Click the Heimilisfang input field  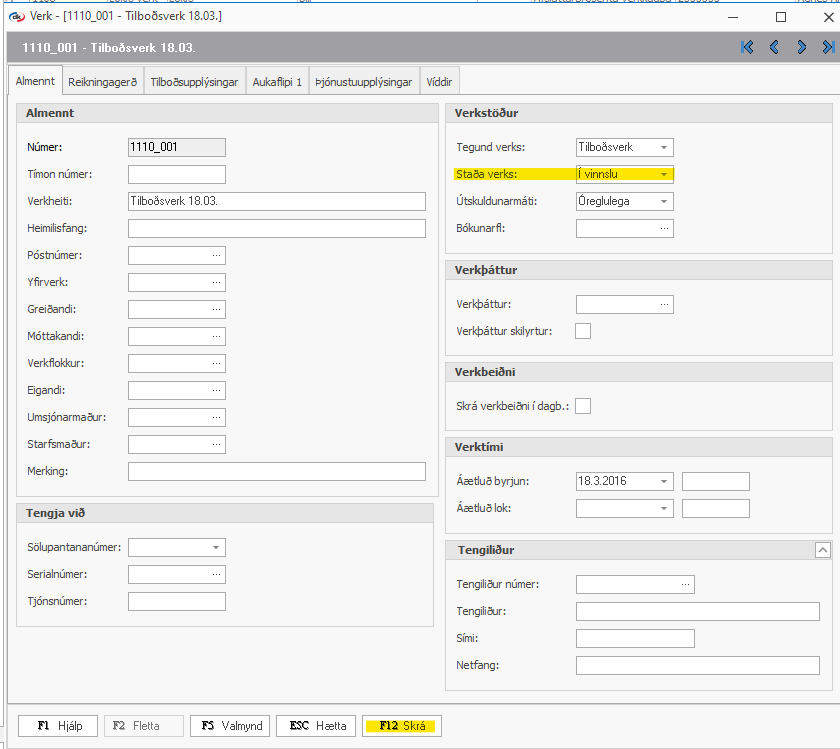(277, 229)
